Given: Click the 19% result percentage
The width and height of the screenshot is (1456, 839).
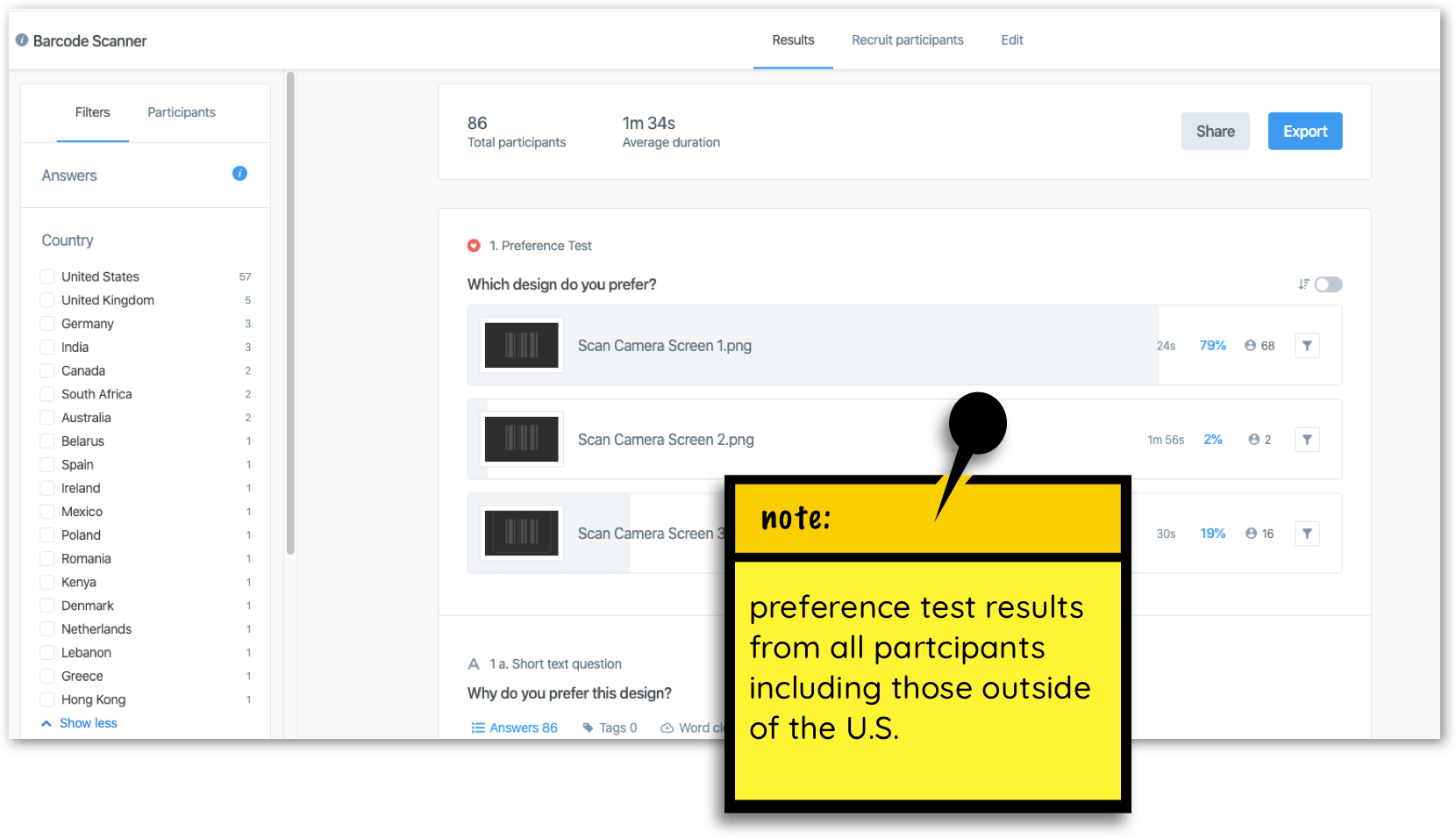Looking at the screenshot, I should pos(1213,534).
